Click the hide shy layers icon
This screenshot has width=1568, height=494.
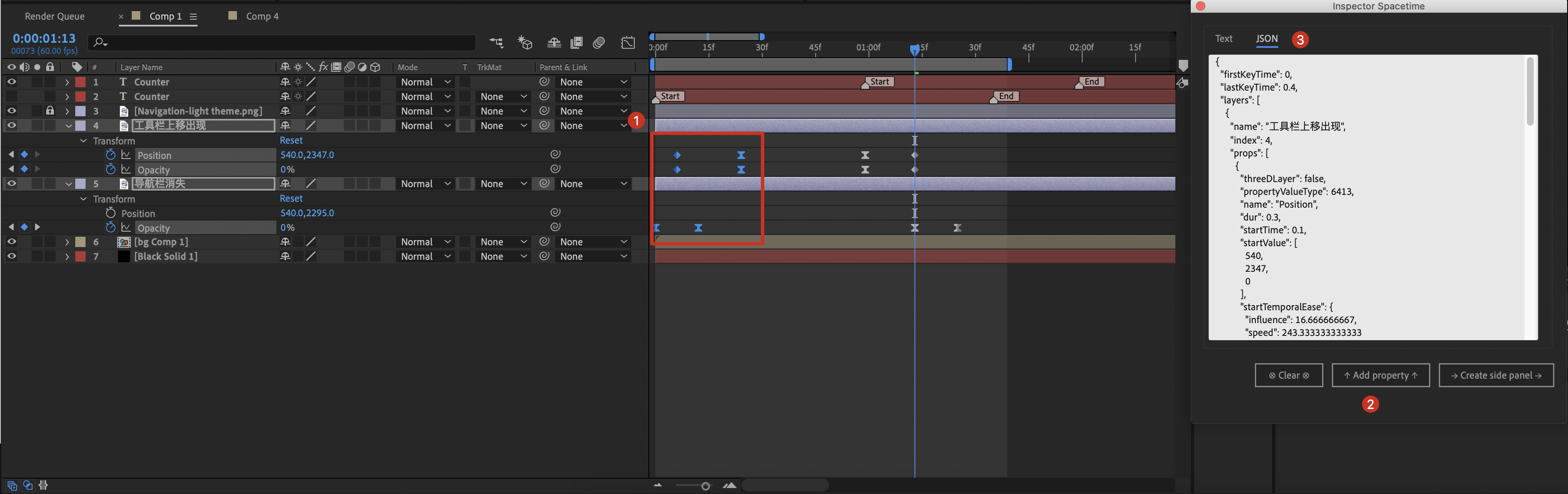[554, 43]
